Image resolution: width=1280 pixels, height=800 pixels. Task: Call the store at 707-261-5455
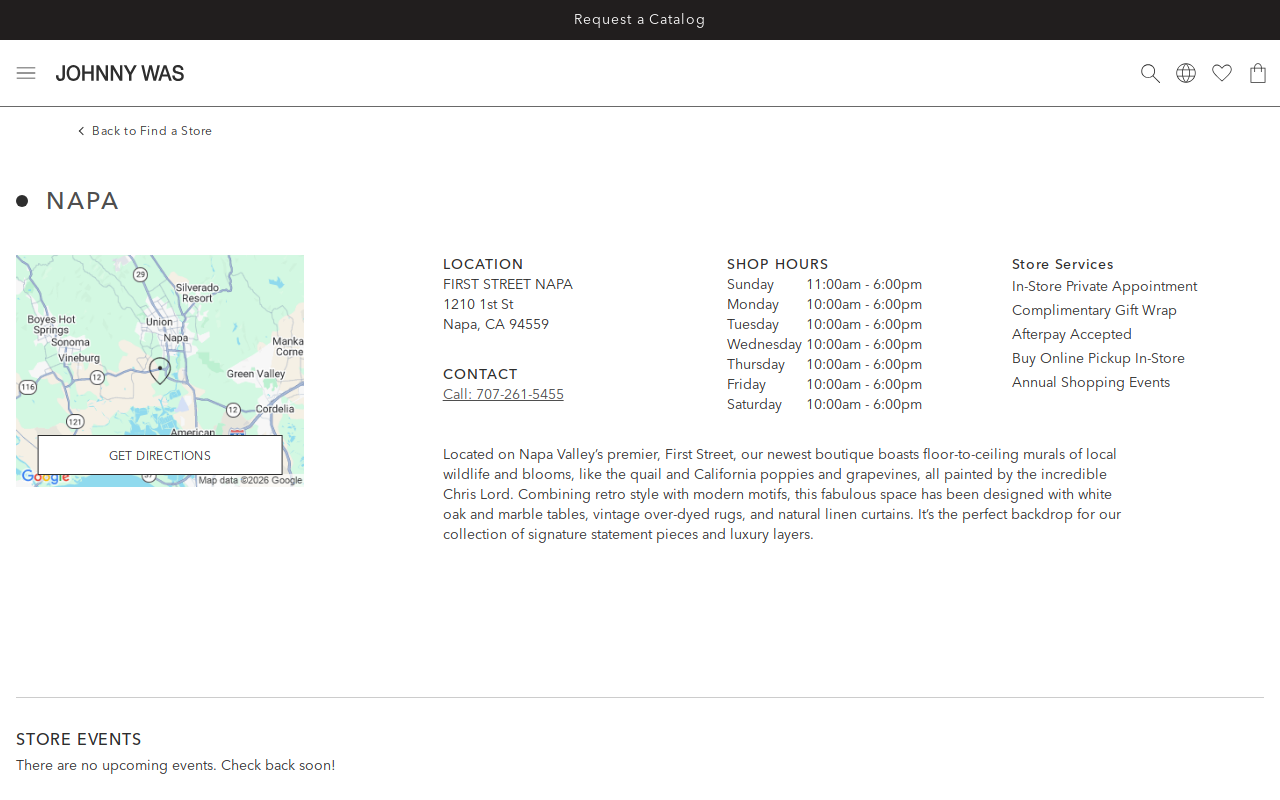(503, 395)
